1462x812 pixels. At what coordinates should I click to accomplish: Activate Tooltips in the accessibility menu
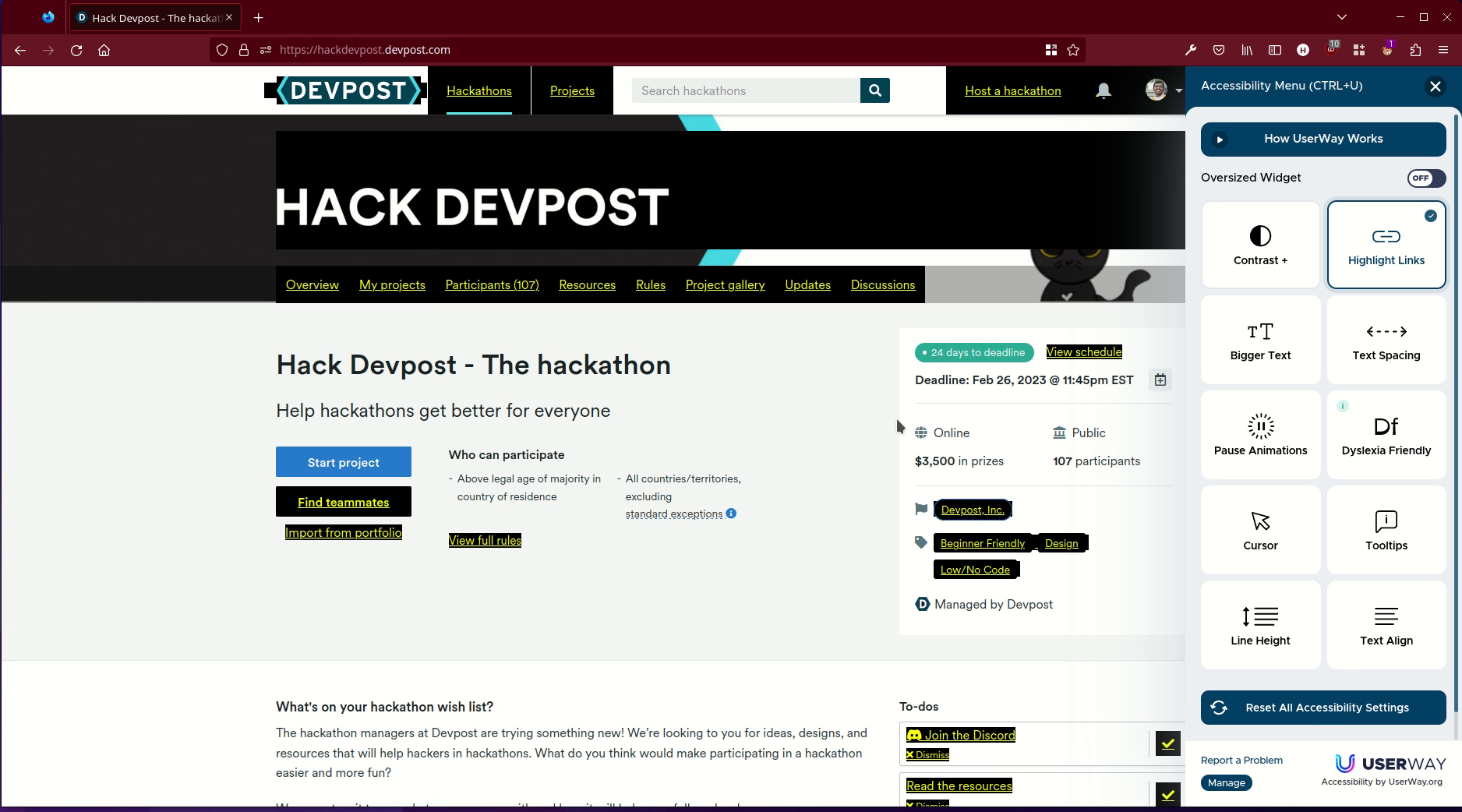coord(1386,530)
